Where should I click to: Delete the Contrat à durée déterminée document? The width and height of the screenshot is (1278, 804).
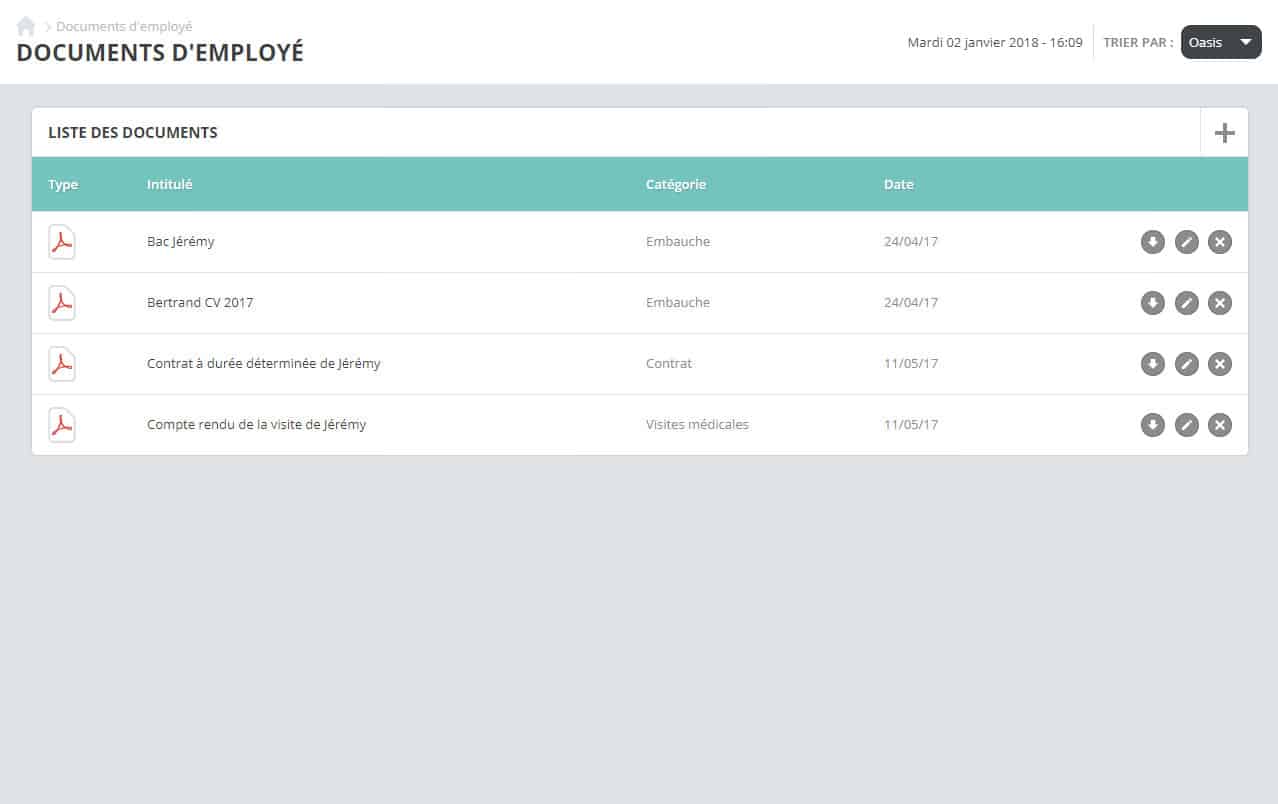[1220, 364]
